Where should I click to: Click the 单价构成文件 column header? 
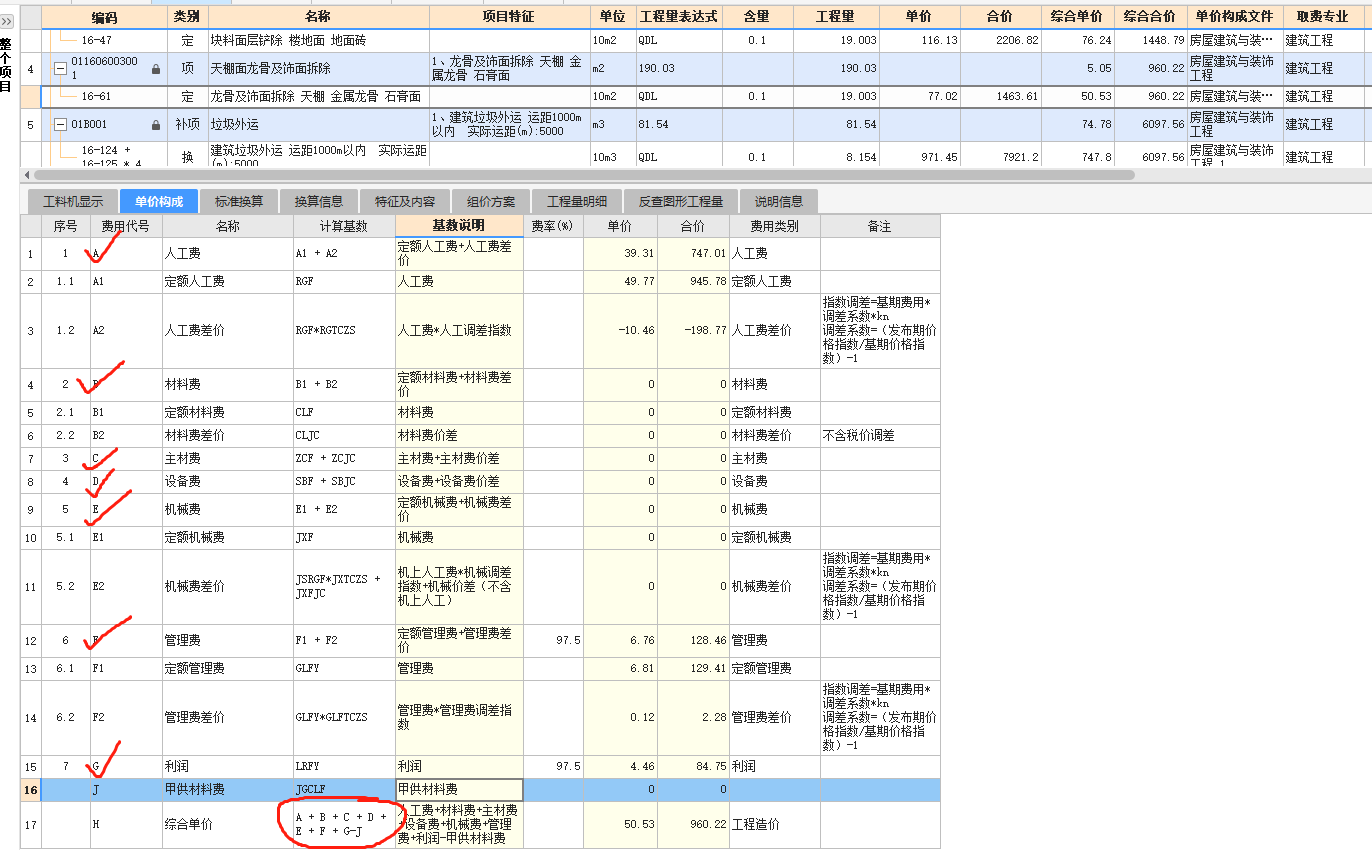click(1234, 17)
